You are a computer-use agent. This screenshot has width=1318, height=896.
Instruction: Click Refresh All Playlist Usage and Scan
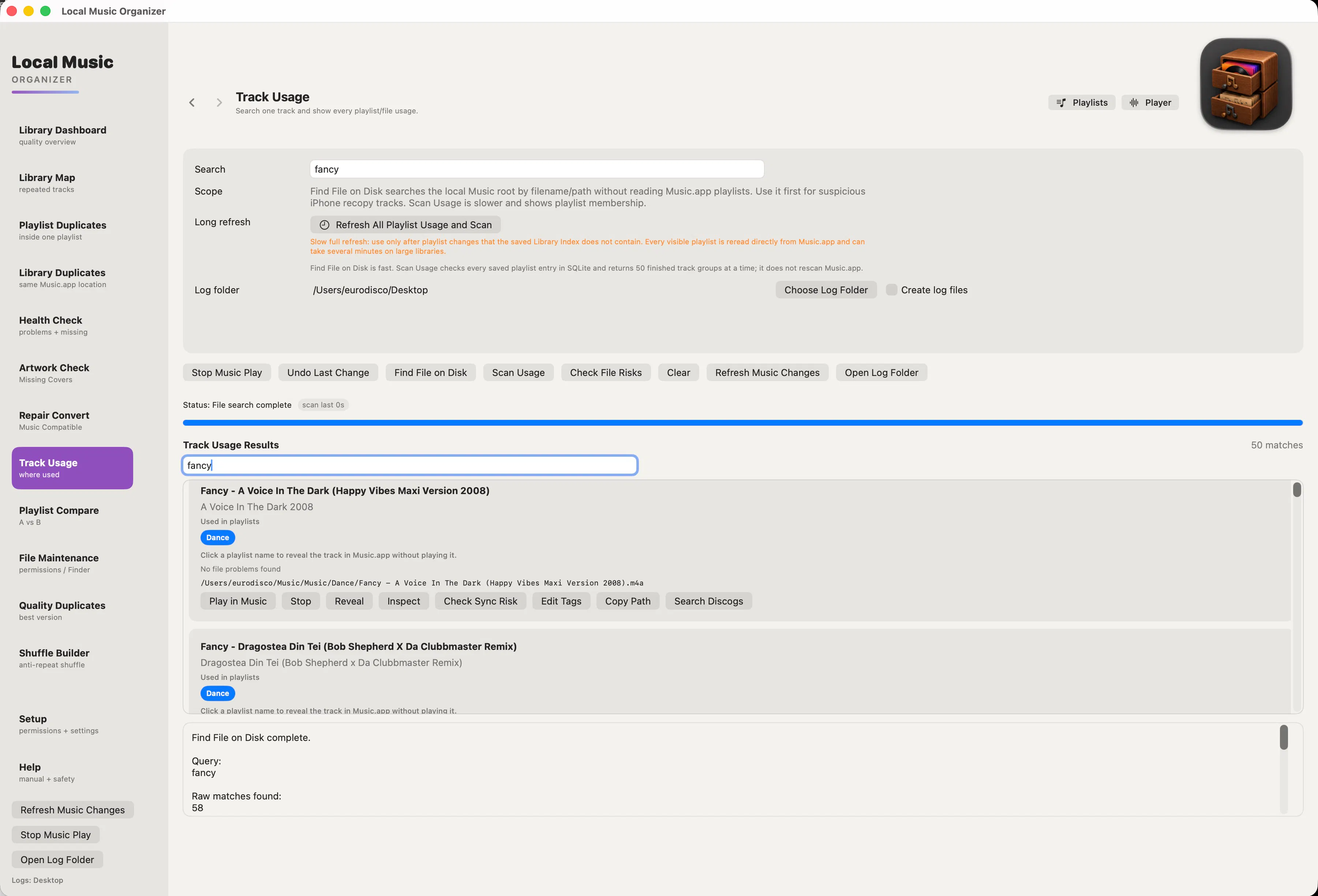point(405,225)
